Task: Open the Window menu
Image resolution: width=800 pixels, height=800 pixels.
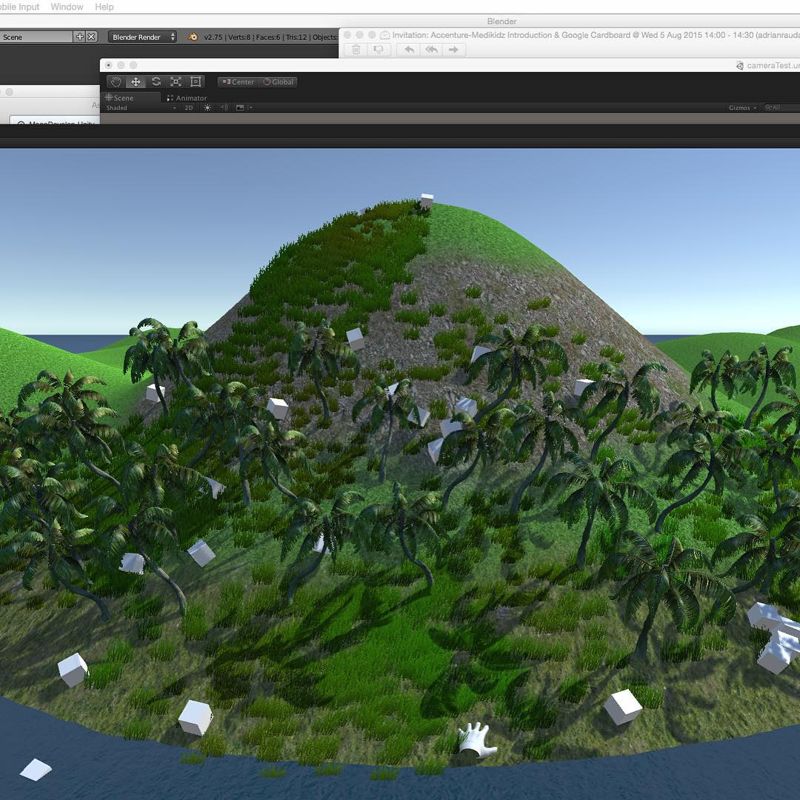Action: pos(67,7)
